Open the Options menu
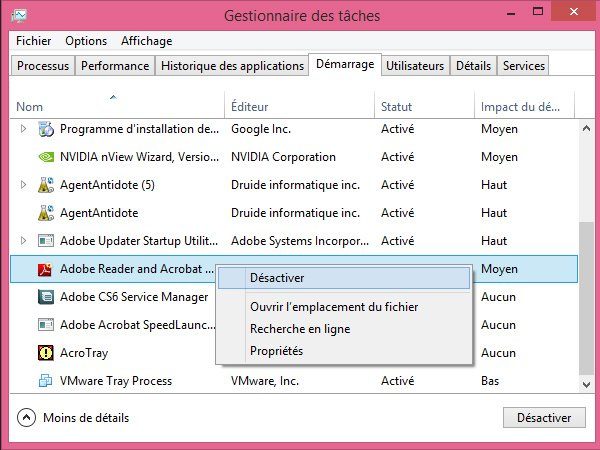Viewport: 600px width, 450px height. 86,41
